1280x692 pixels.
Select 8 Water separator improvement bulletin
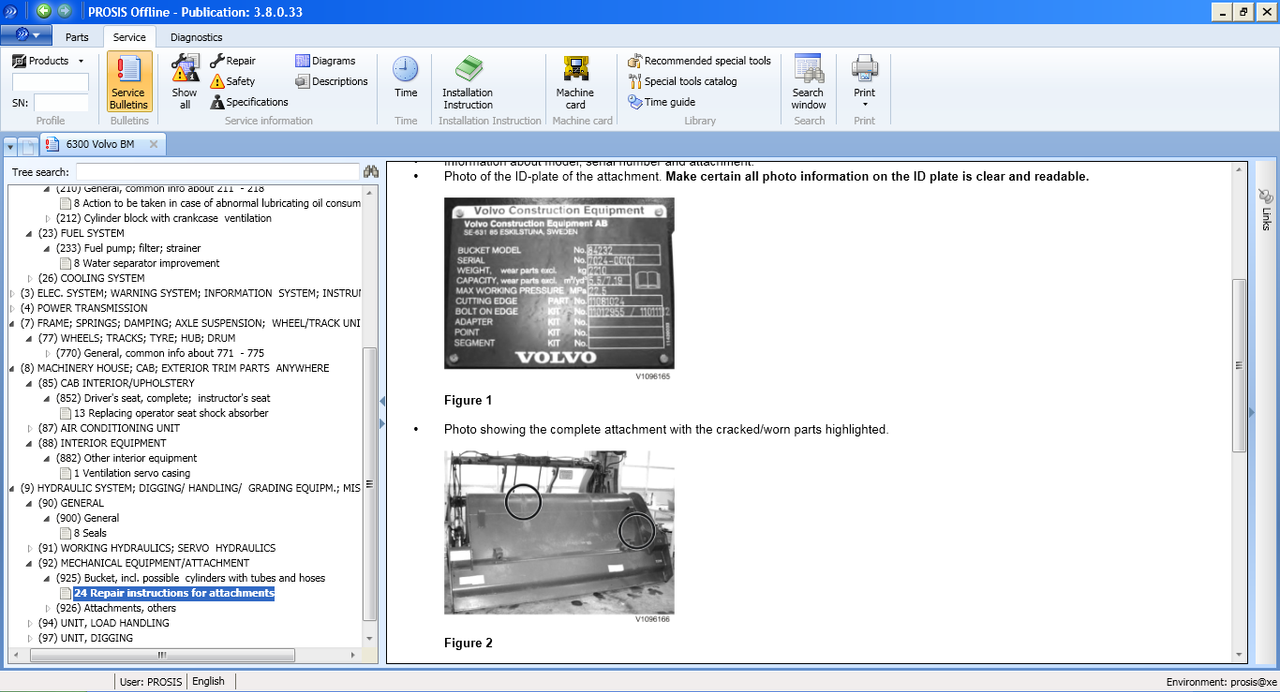pyautogui.click(x=146, y=263)
